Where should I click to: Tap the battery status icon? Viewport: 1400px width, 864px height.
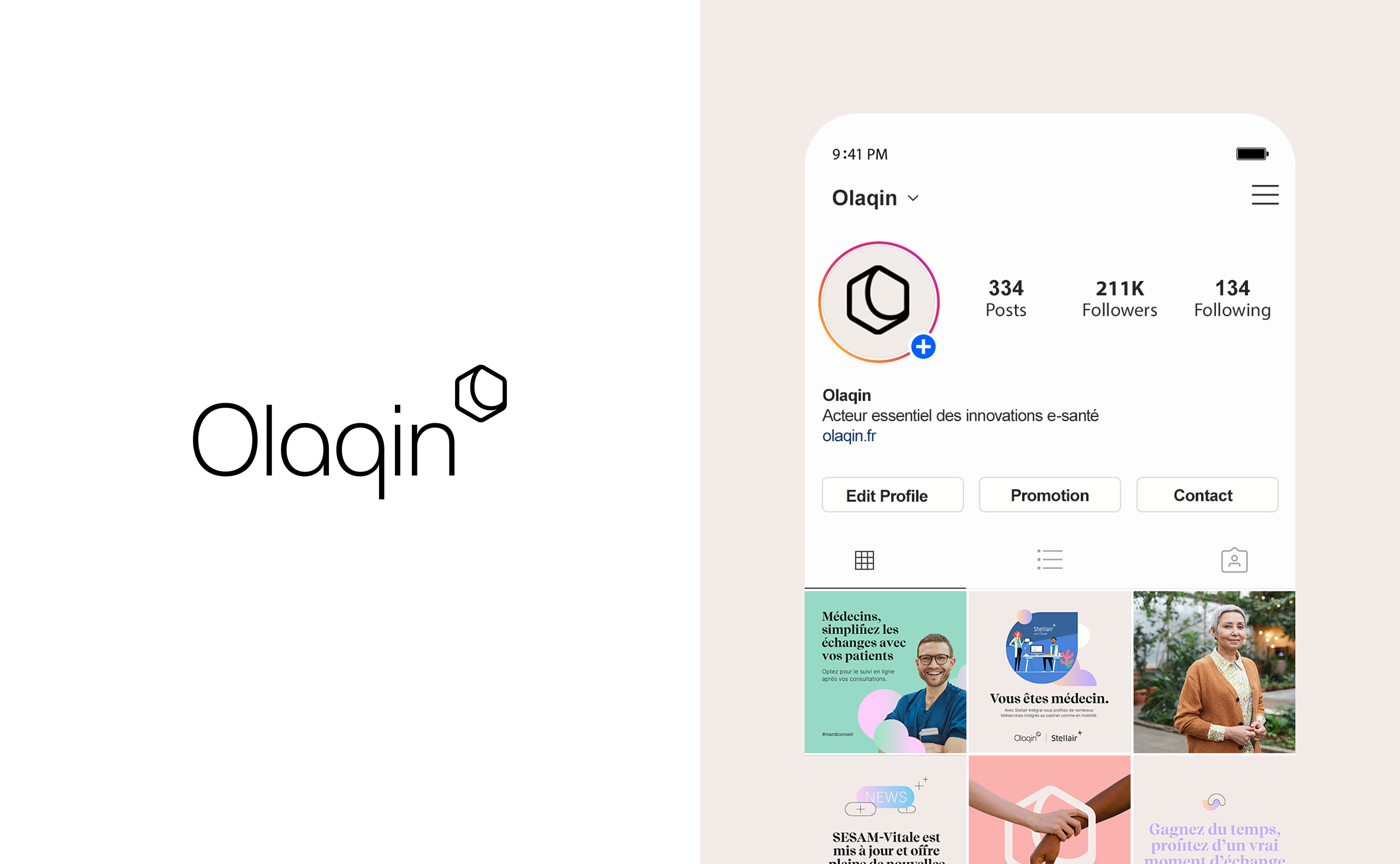(1251, 153)
